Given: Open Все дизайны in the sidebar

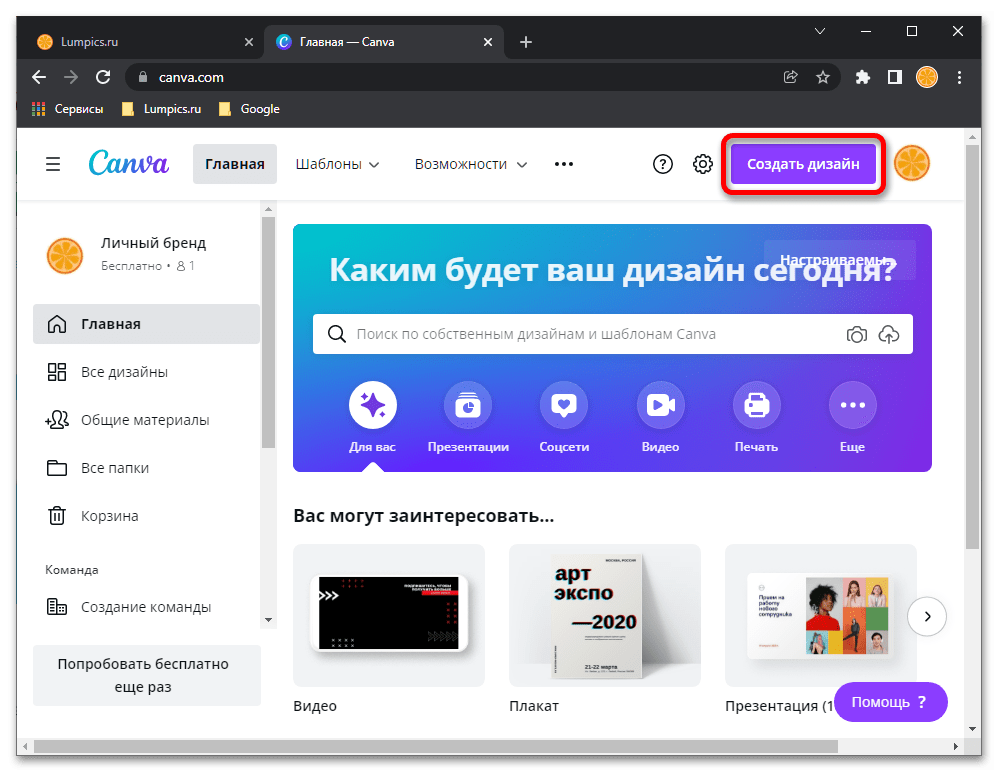Looking at the screenshot, I should (x=124, y=372).
